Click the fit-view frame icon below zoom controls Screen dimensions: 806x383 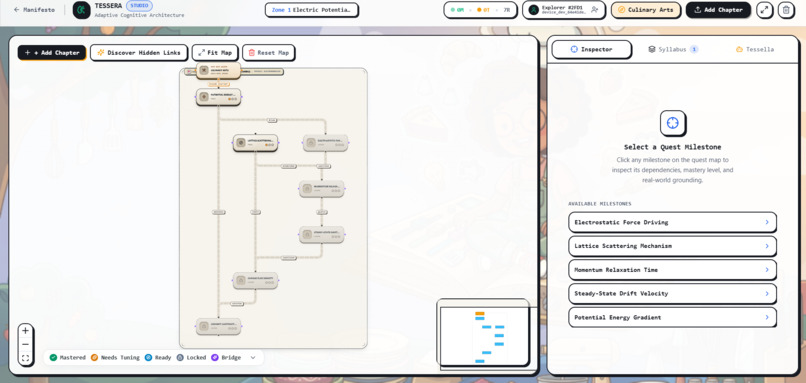coord(25,358)
